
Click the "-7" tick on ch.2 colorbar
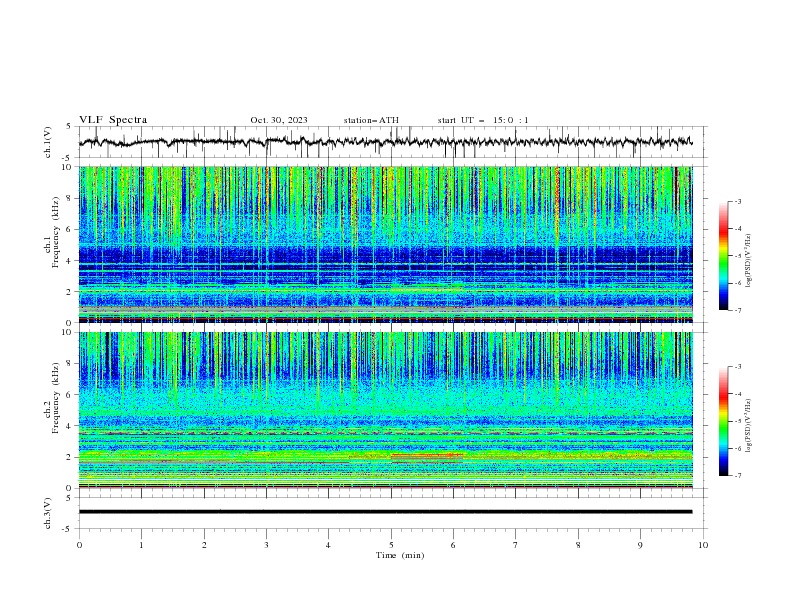click(x=737, y=476)
